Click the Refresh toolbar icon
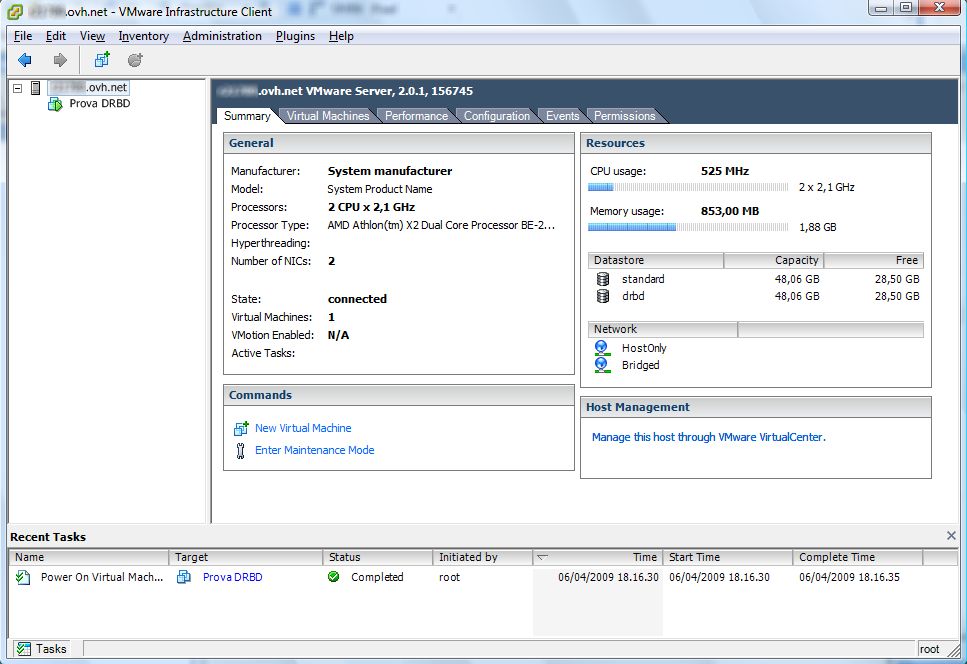 [135, 60]
